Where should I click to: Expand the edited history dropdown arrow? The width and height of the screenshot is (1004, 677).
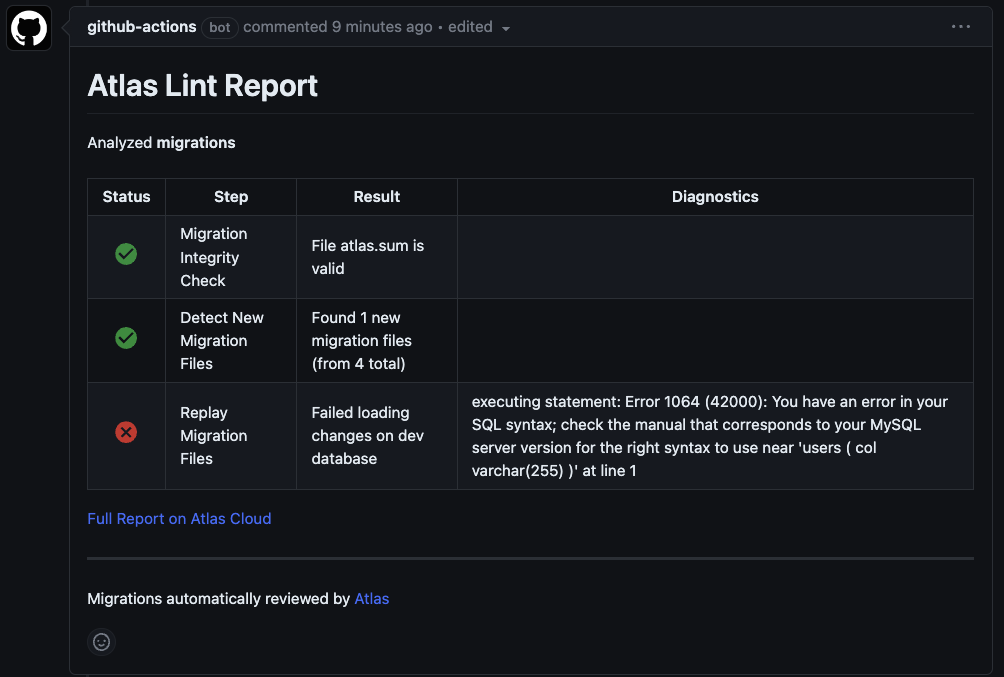coord(506,28)
